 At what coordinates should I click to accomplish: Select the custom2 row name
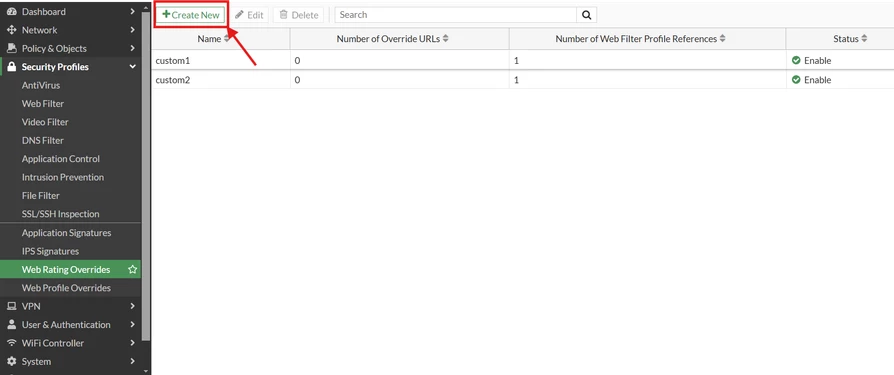172,80
